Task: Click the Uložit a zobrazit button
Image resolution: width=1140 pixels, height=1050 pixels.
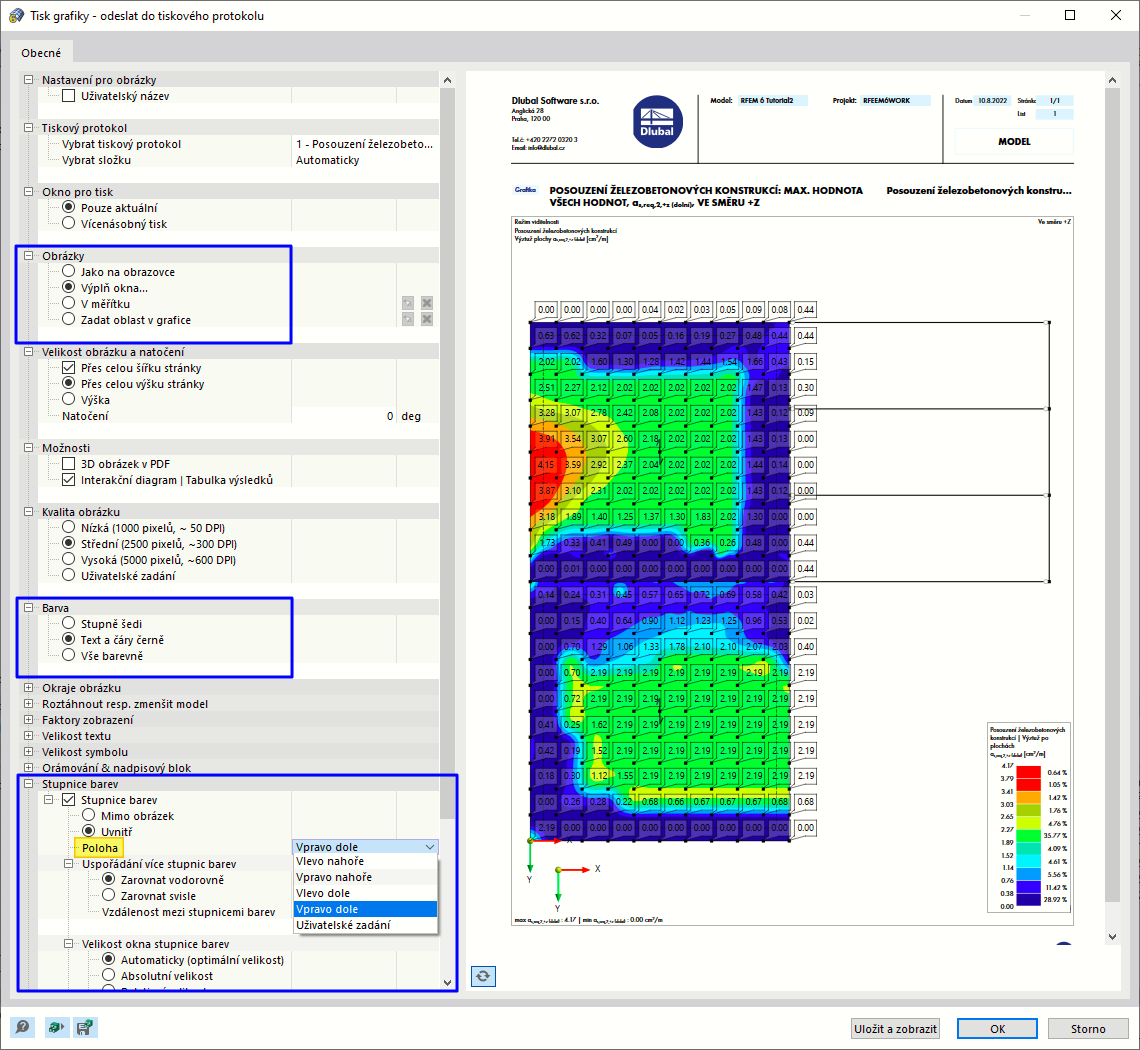Action: tap(896, 1028)
